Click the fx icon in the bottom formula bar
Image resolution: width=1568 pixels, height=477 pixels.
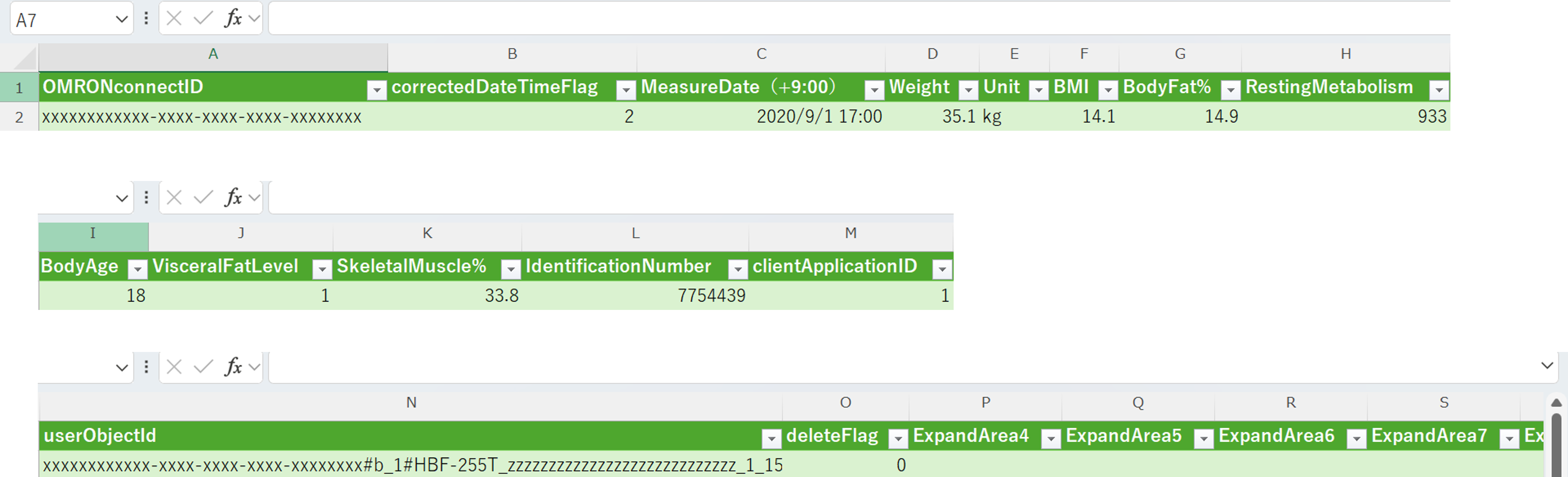pyautogui.click(x=233, y=367)
